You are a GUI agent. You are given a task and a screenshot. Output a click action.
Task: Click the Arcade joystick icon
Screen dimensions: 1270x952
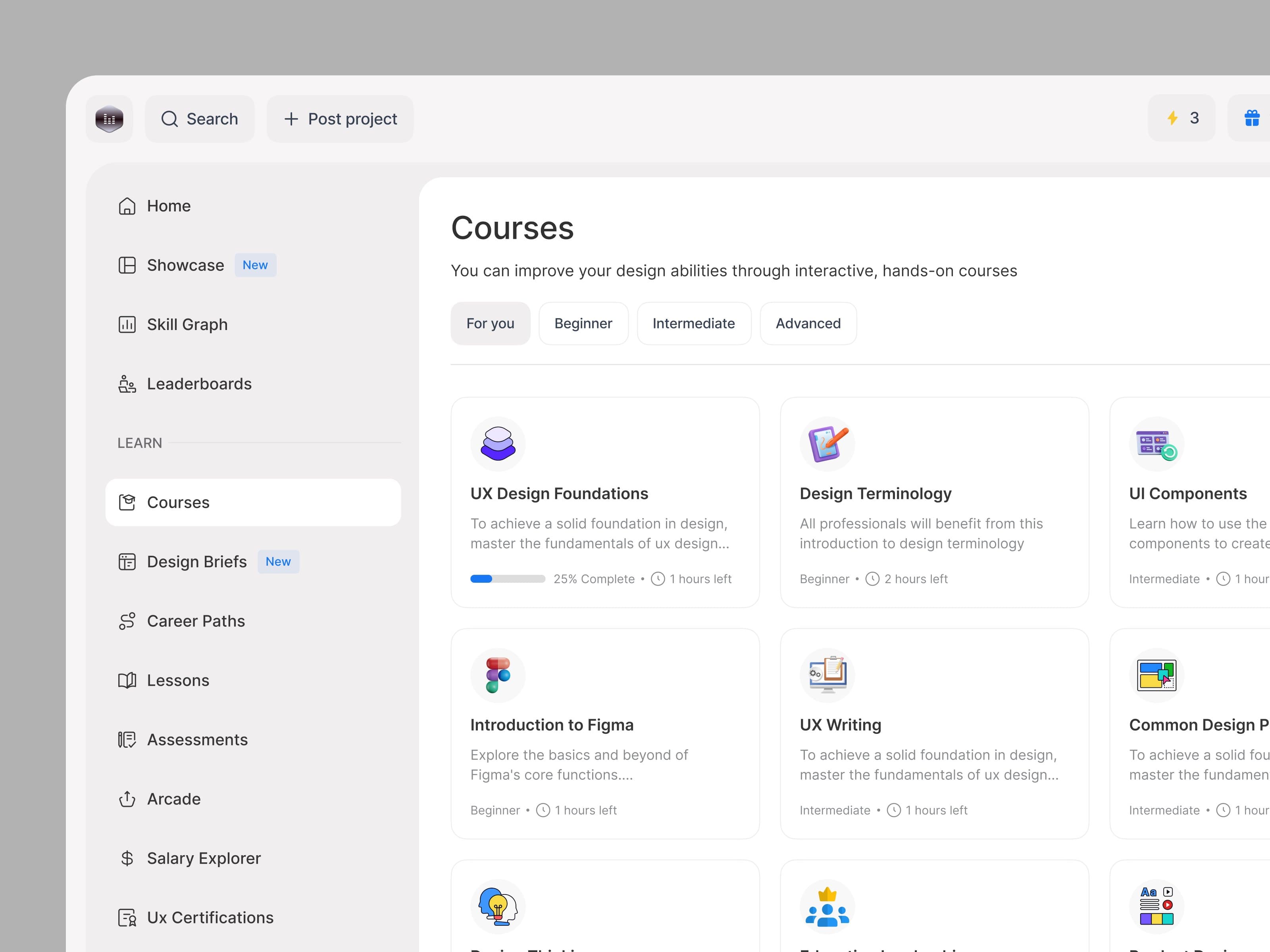pos(127,799)
